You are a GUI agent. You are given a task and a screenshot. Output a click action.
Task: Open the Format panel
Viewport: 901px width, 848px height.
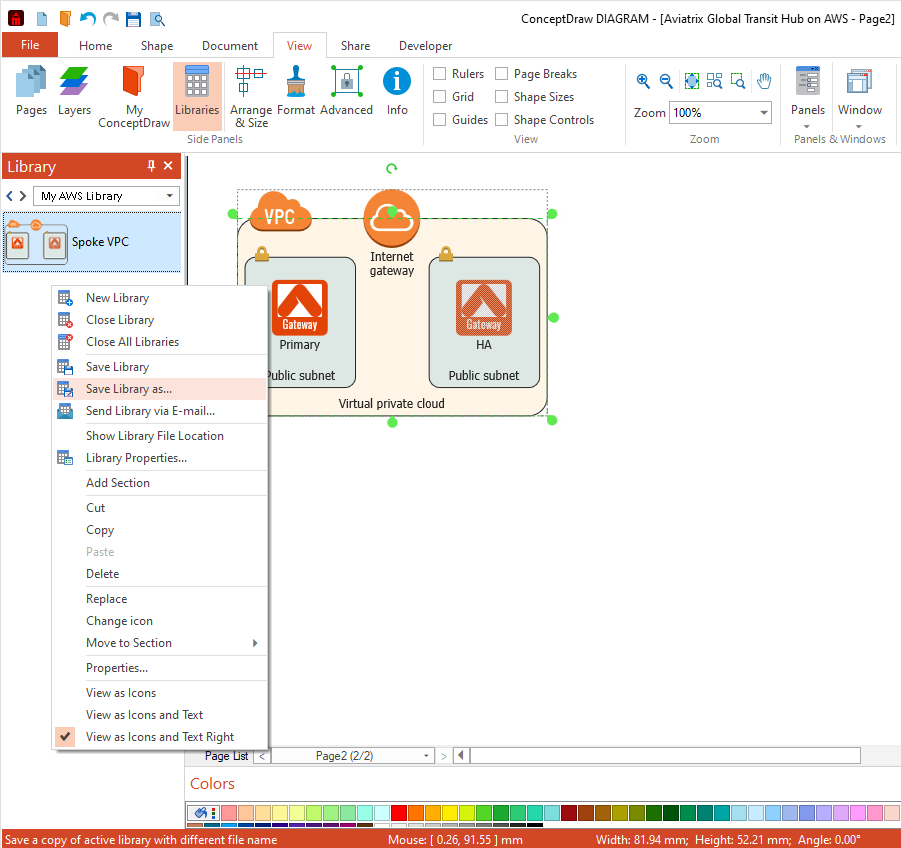pyautogui.click(x=296, y=91)
